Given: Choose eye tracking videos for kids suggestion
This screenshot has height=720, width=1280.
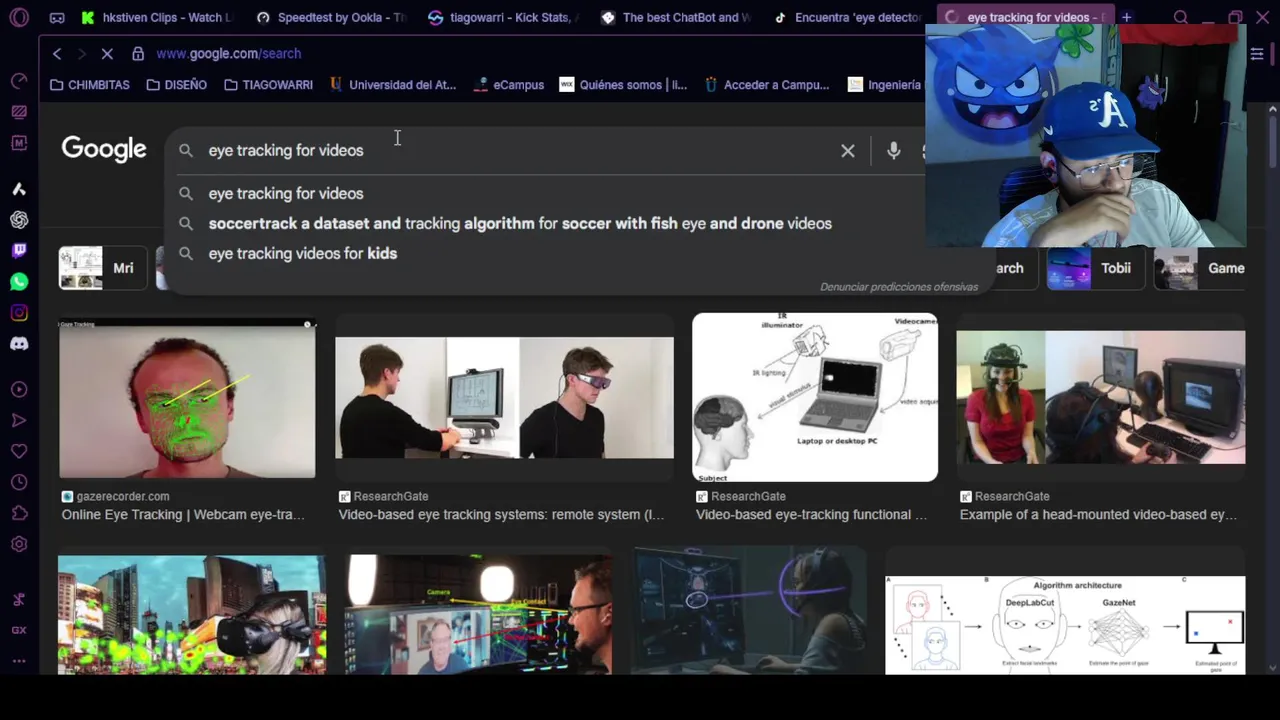Looking at the screenshot, I should (302, 253).
